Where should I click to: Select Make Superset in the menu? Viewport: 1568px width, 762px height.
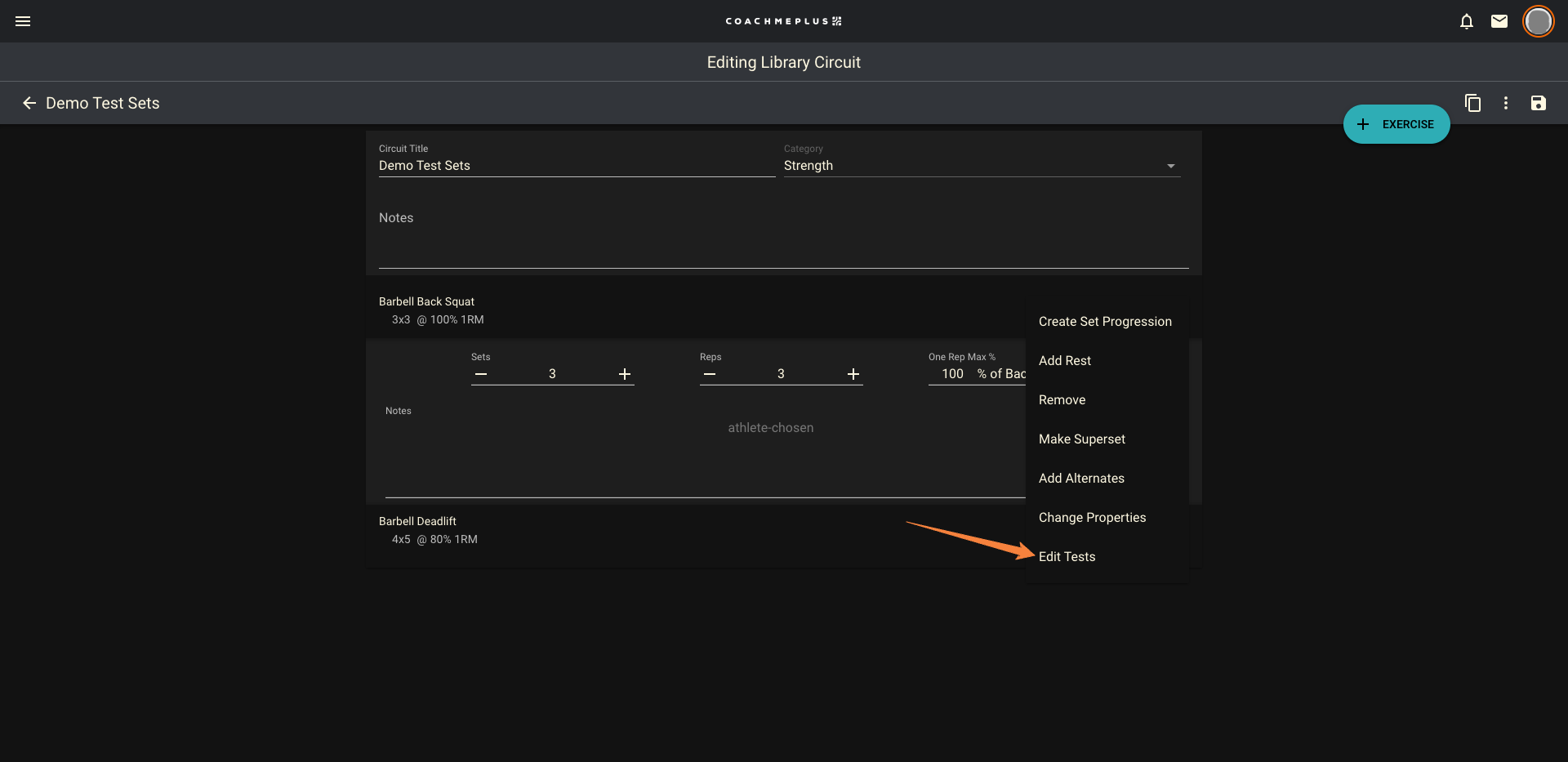point(1081,439)
